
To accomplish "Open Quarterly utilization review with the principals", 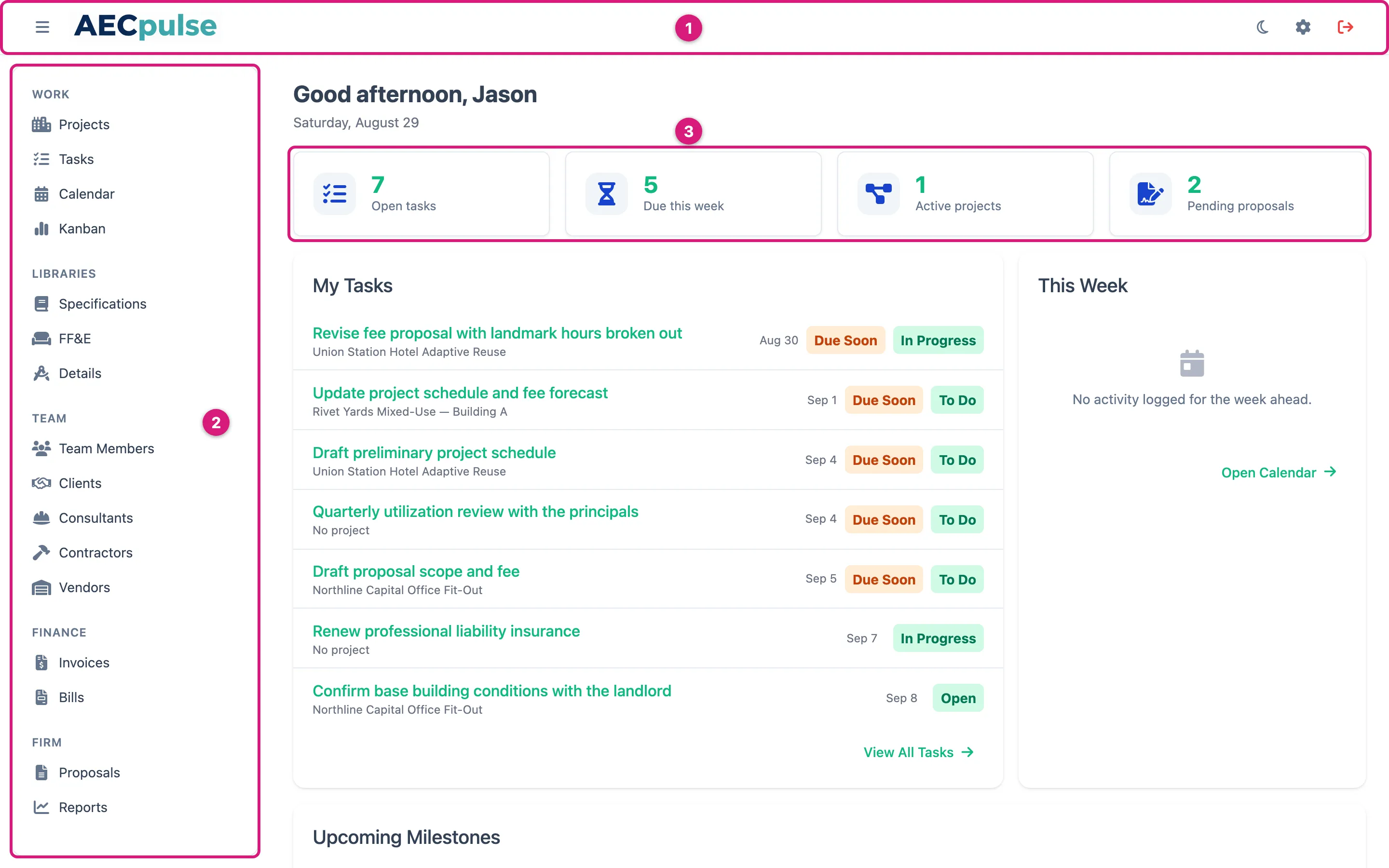I will 475,512.
